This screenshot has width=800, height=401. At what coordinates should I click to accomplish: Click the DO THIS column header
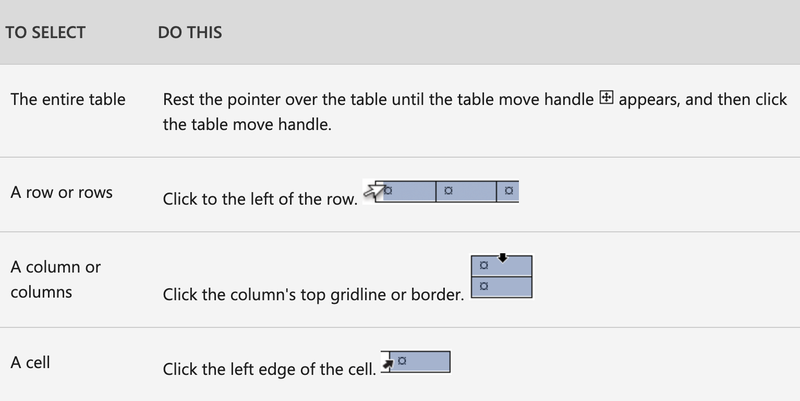pos(190,33)
